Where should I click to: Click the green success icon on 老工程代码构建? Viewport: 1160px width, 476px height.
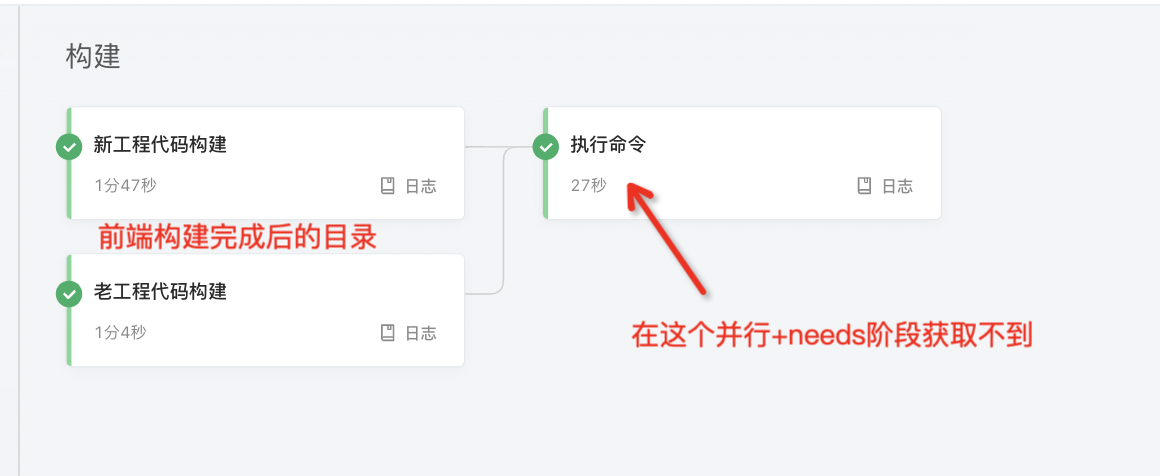point(68,294)
